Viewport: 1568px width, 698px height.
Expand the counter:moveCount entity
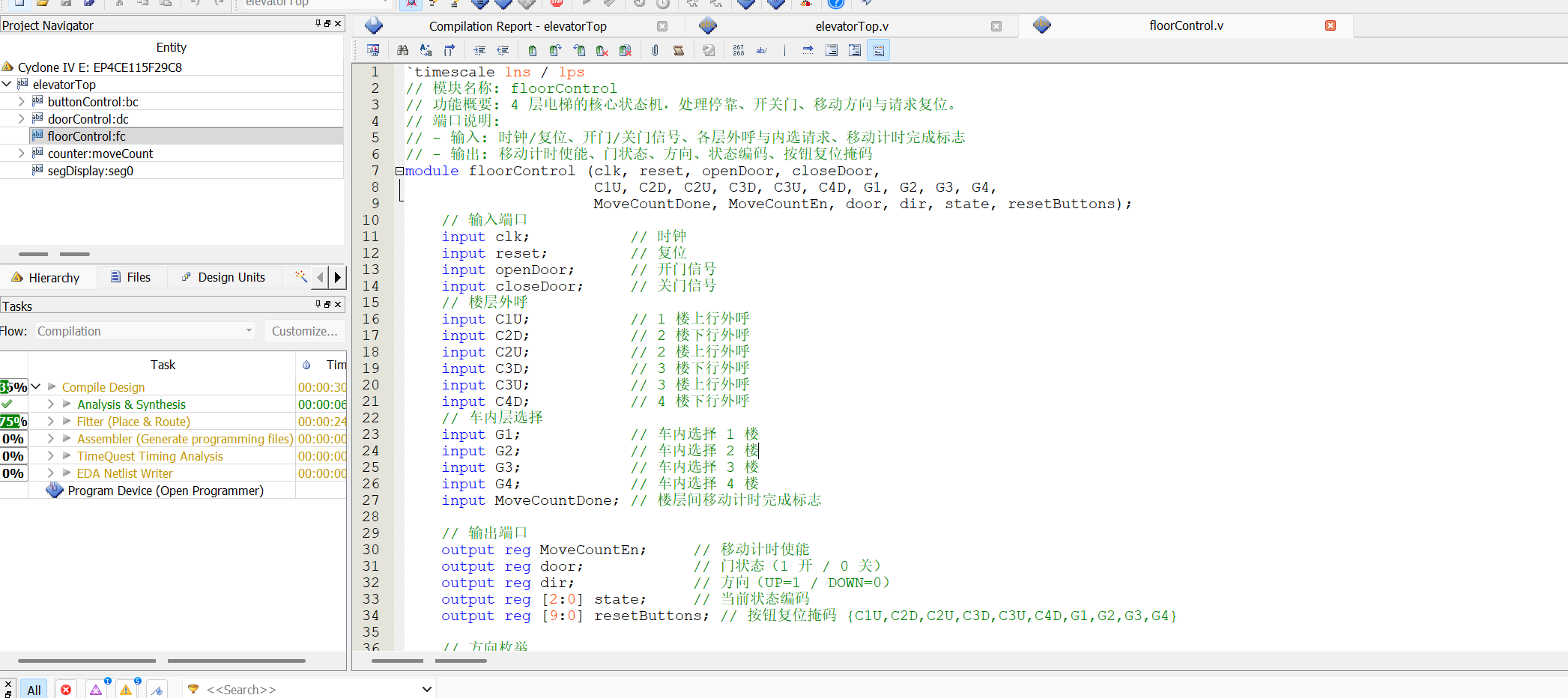pyautogui.click(x=21, y=153)
